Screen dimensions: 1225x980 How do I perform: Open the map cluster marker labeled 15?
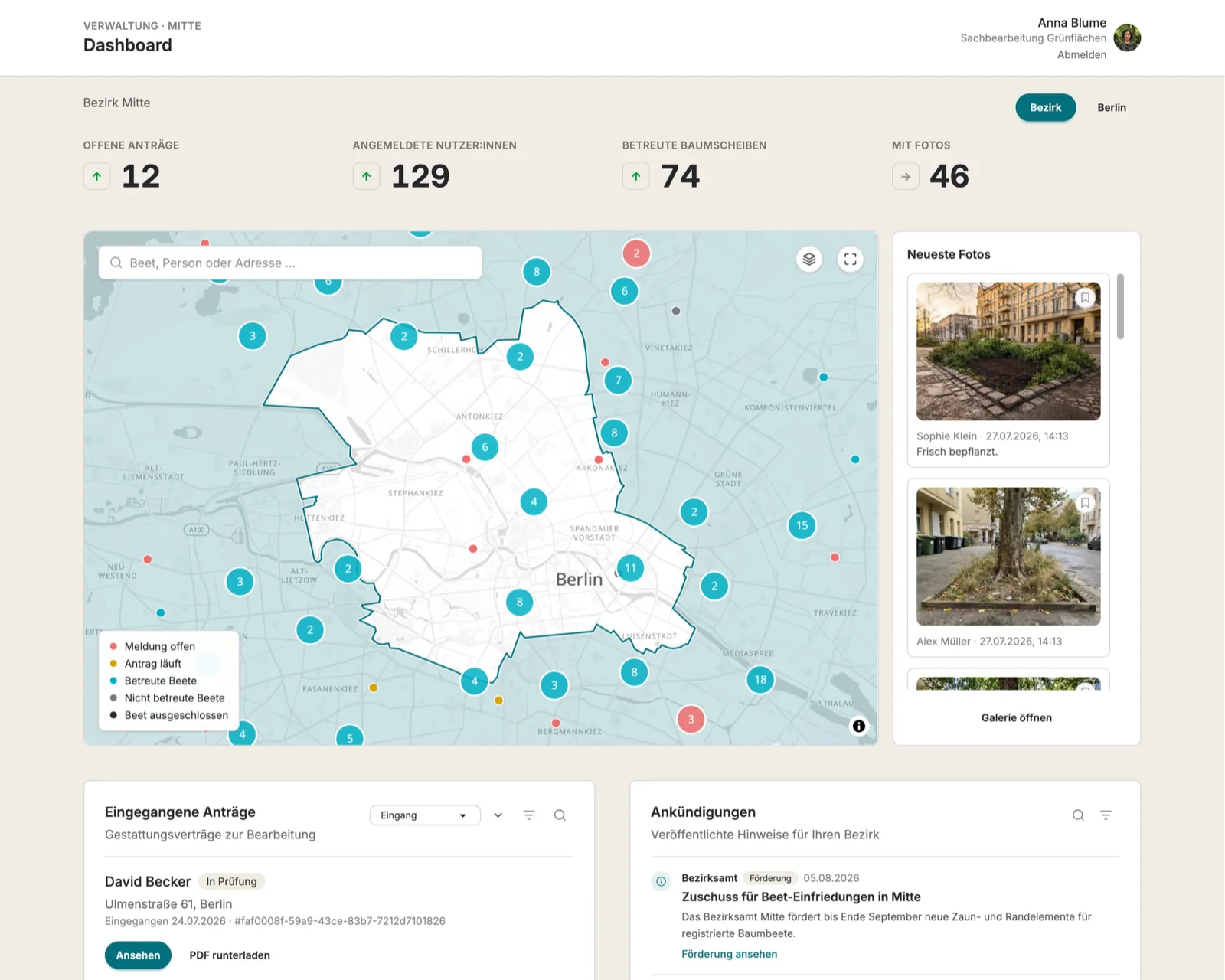802,525
